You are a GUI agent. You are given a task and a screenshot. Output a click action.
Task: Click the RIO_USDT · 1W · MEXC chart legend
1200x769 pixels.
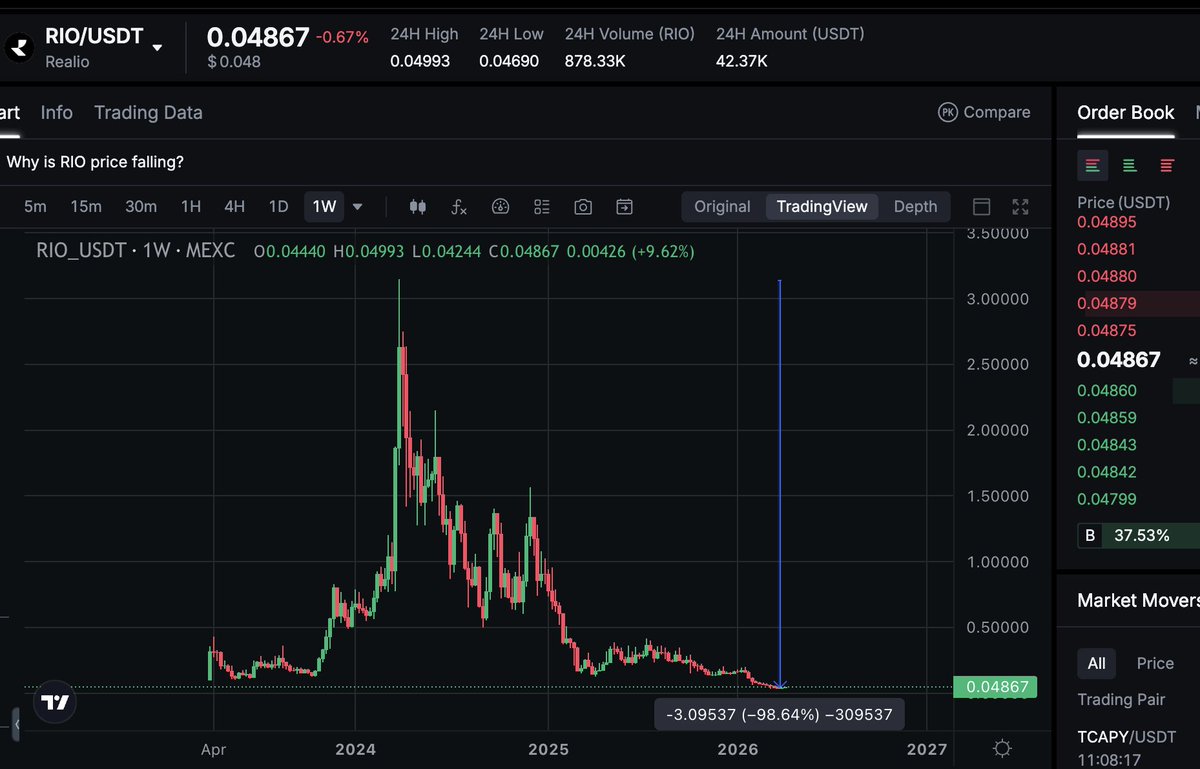pos(135,251)
